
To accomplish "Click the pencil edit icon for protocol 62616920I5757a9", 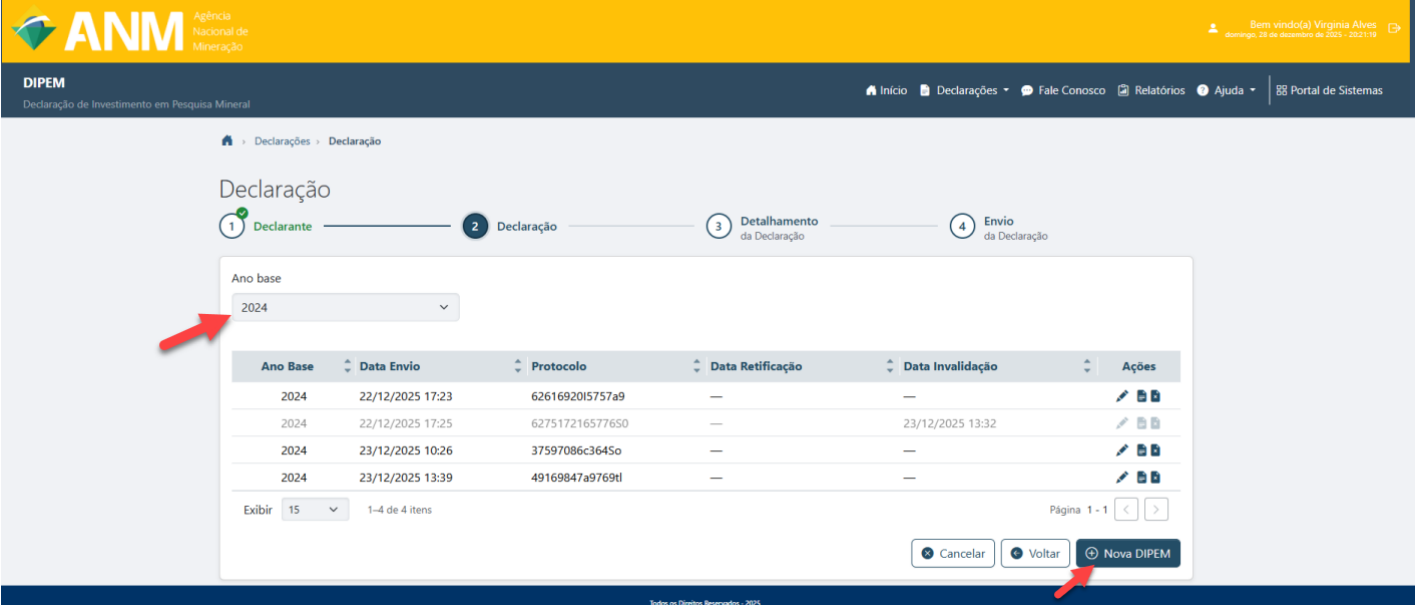I will [1122, 396].
